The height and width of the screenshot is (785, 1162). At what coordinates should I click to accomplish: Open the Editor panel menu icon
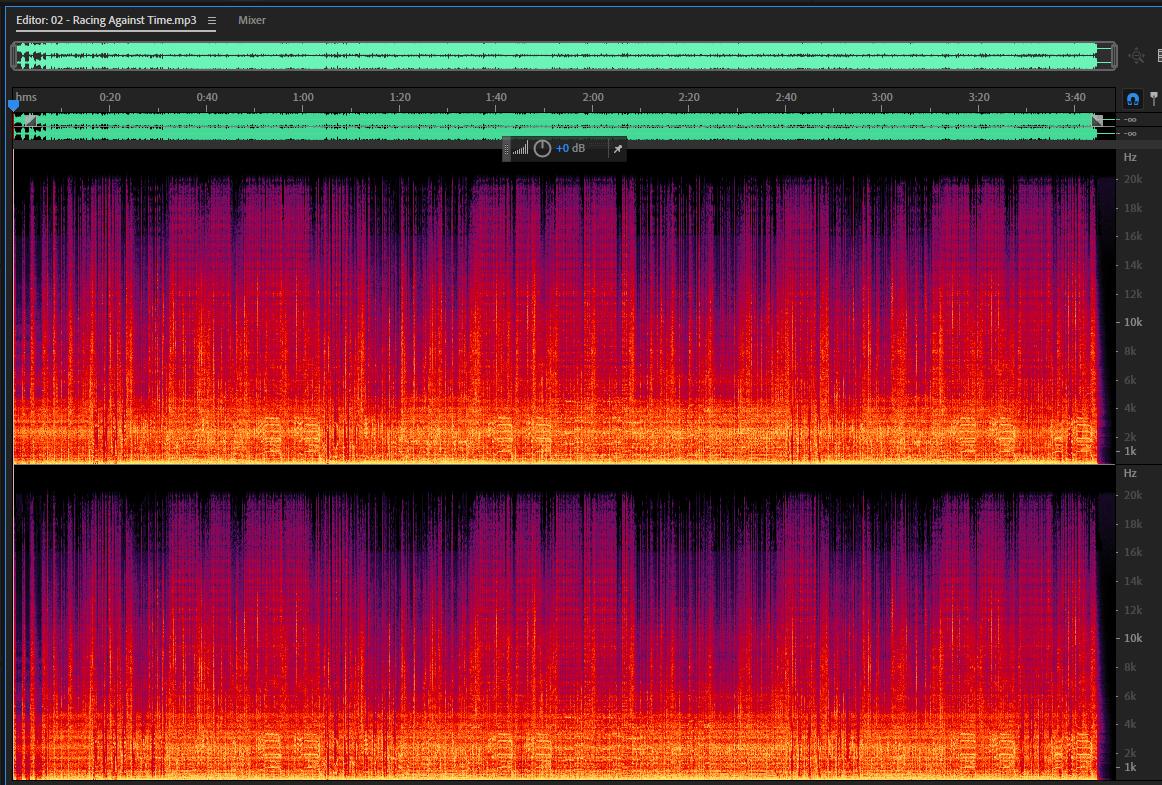[x=212, y=21]
